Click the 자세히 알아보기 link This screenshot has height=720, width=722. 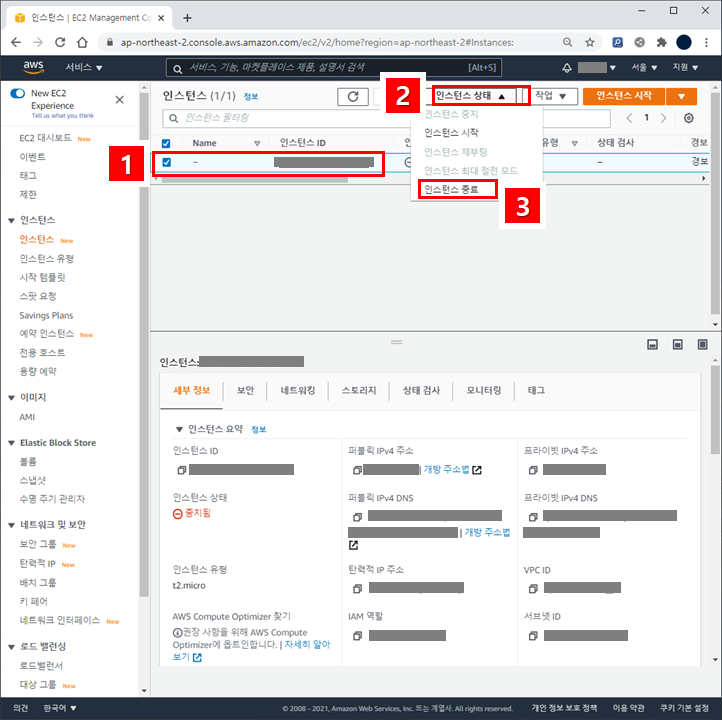[307, 645]
